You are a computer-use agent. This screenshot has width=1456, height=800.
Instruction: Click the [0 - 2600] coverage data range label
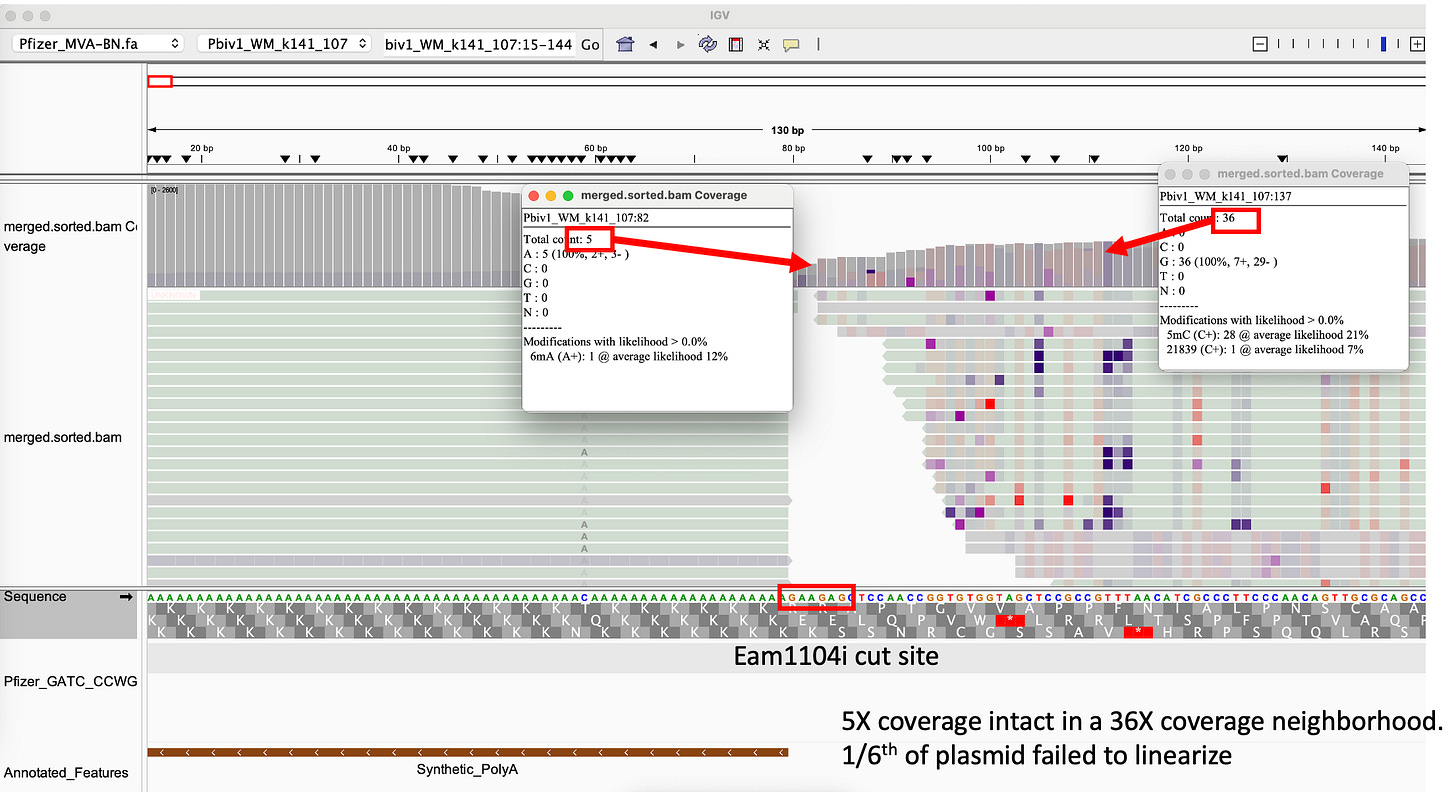click(164, 189)
